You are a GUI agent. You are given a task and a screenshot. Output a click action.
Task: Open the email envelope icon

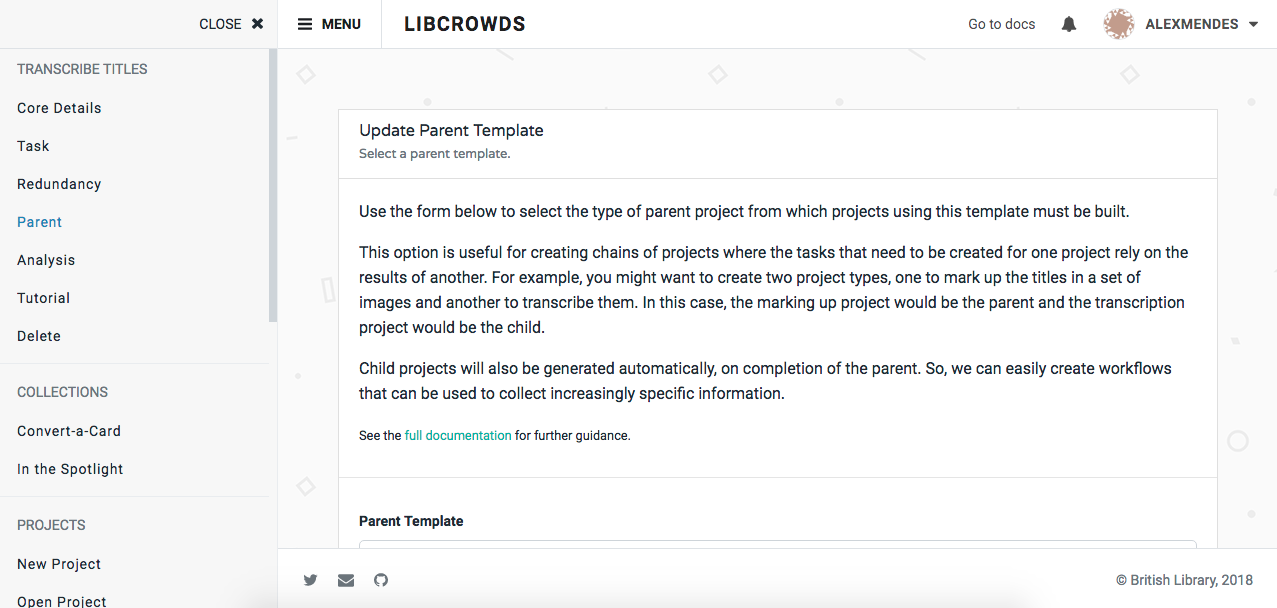click(x=345, y=580)
